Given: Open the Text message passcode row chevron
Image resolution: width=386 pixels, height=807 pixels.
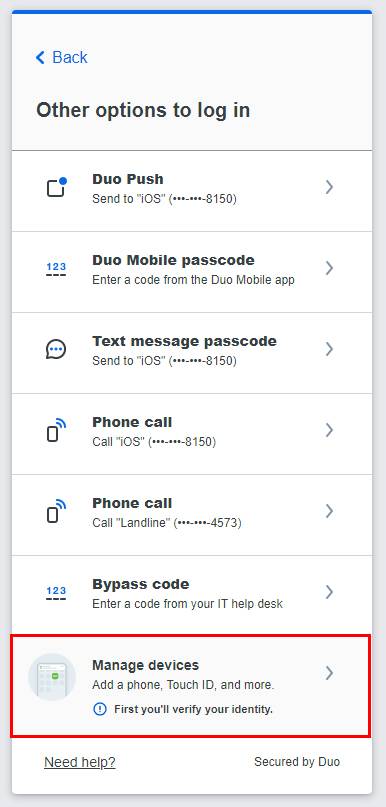Looking at the screenshot, I should click(x=329, y=349).
